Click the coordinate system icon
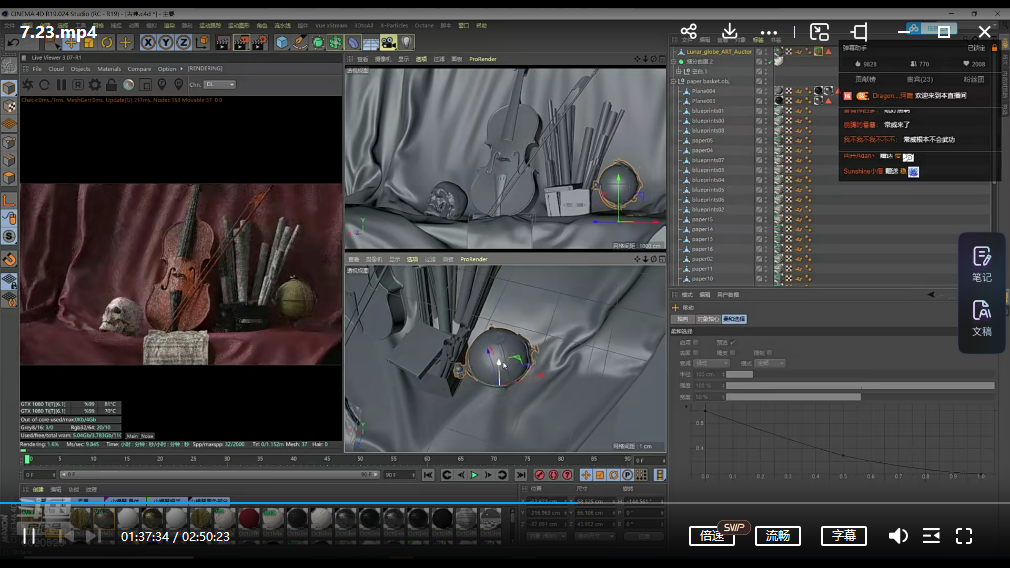Image resolution: width=1010 pixels, height=568 pixels. [202, 43]
